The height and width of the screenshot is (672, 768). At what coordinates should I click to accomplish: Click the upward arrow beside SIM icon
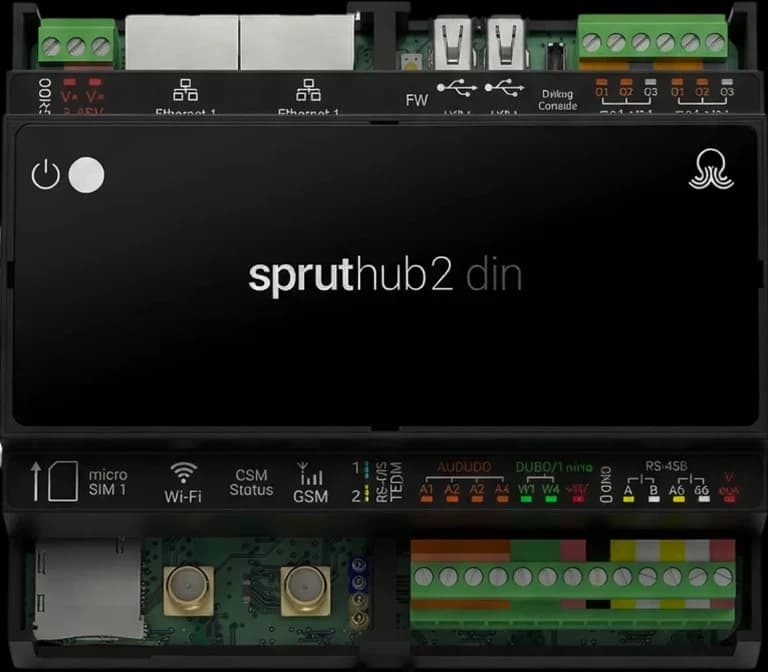(36, 481)
